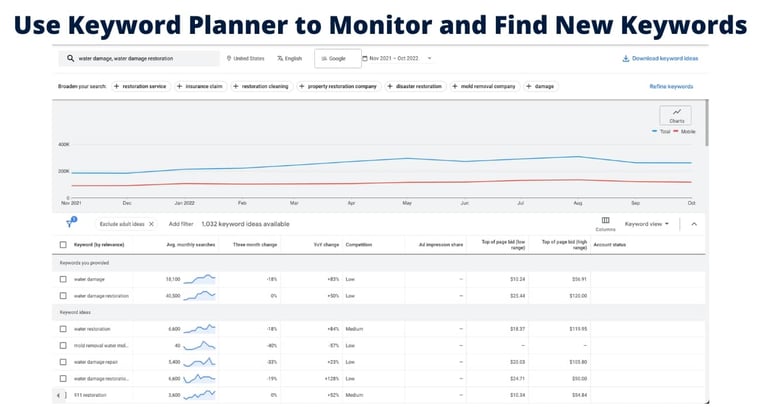The height and width of the screenshot is (409, 761).
Task: Open trend sparkline for 'water restoration'
Action: [x=199, y=329]
